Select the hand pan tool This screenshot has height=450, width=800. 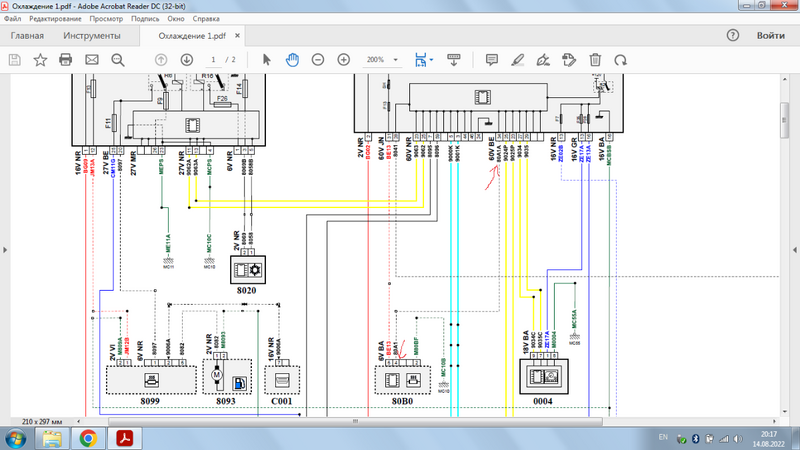pos(292,60)
